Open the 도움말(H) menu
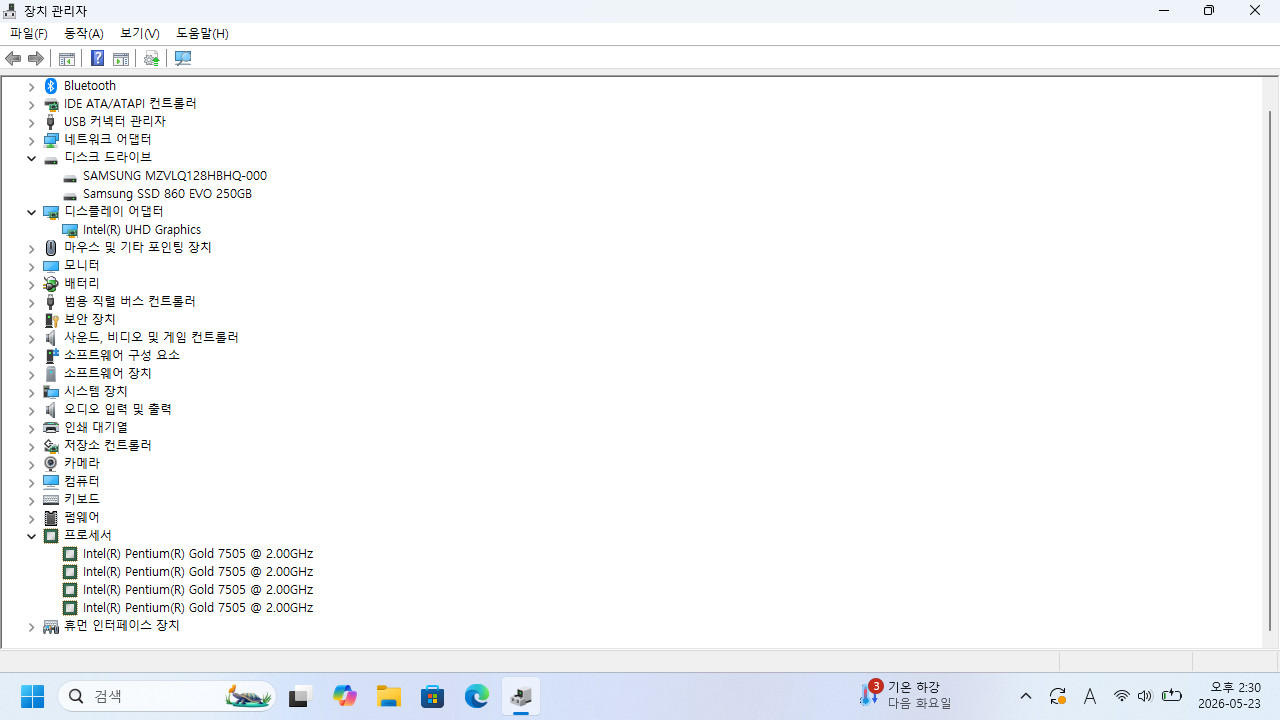The width and height of the screenshot is (1280, 720). click(x=202, y=33)
